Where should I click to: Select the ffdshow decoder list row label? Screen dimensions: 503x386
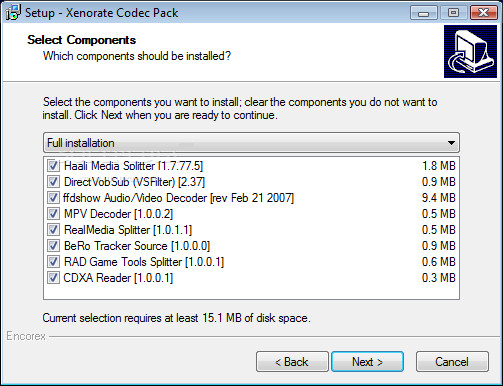click(178, 198)
